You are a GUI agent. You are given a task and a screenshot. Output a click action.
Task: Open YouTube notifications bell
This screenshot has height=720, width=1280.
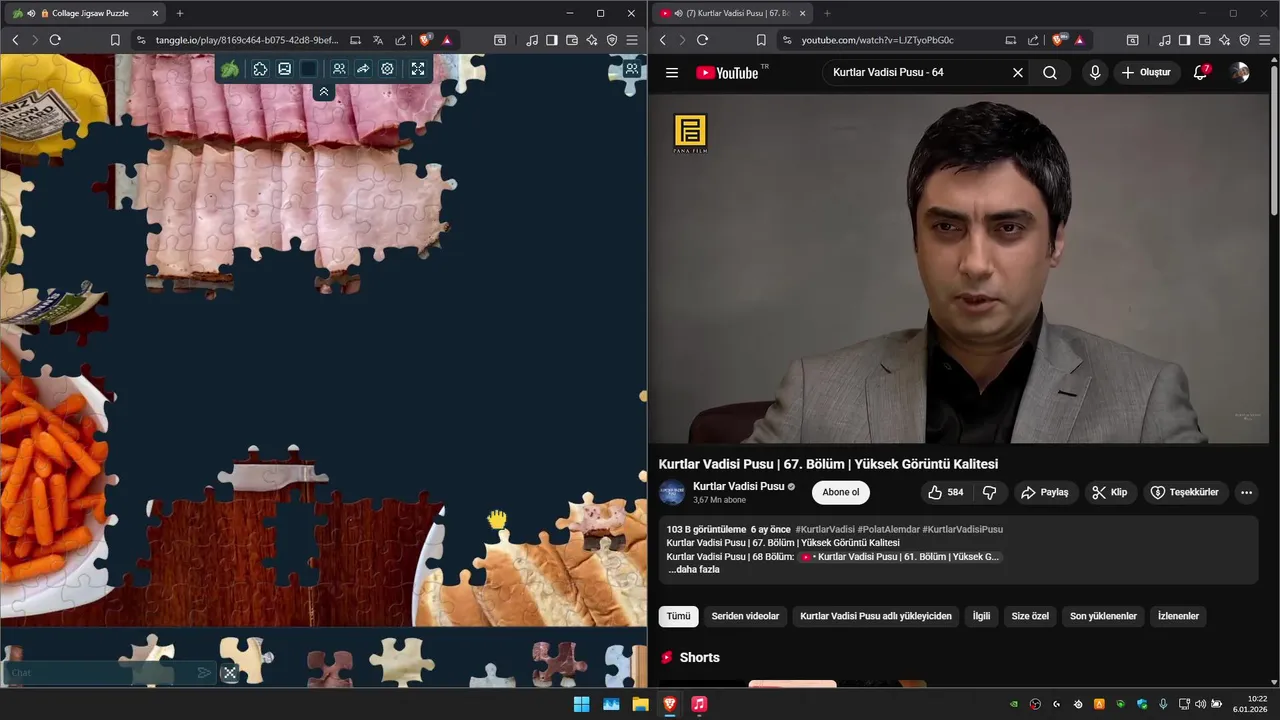point(1201,72)
